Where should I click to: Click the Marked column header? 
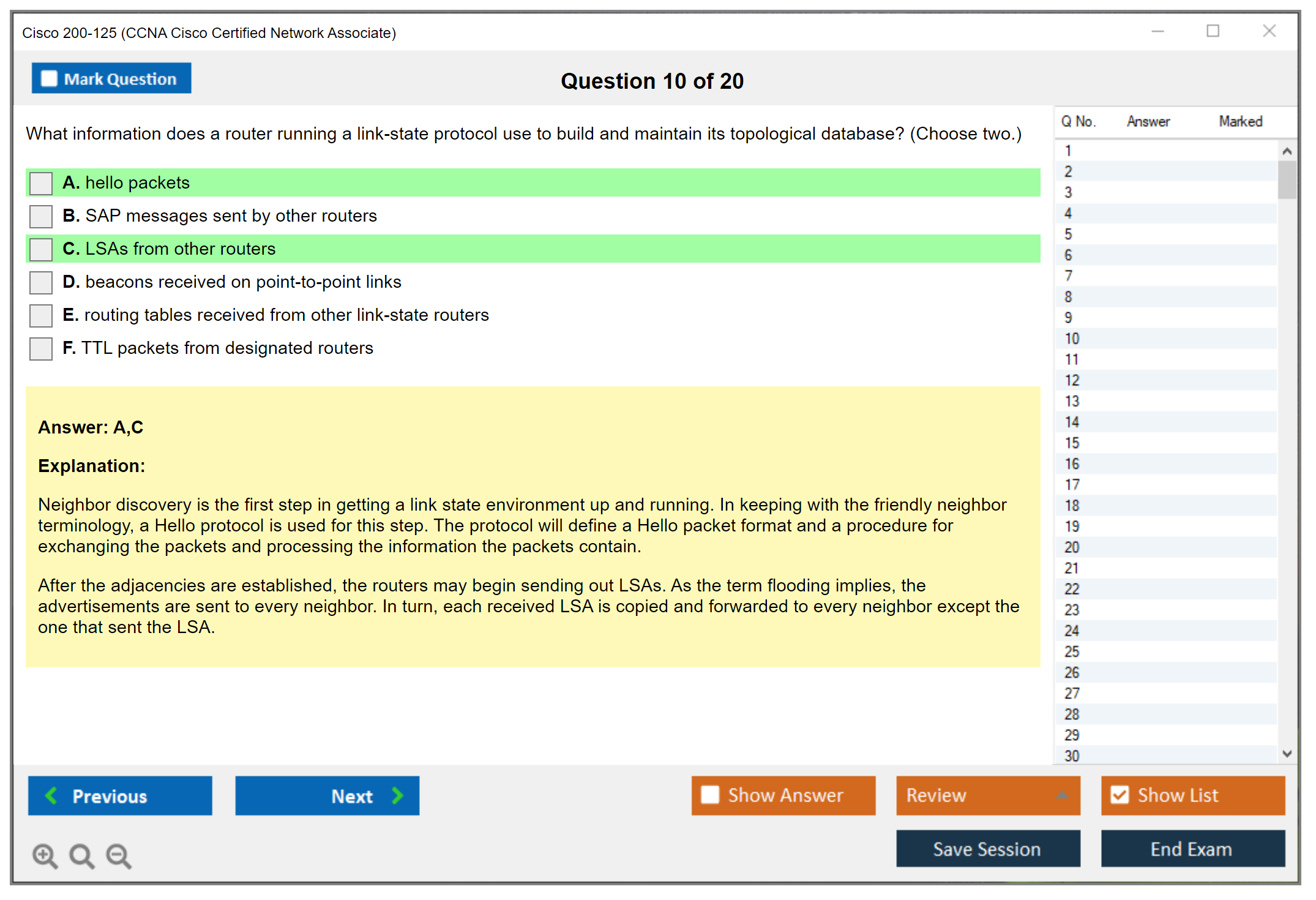pos(1240,121)
